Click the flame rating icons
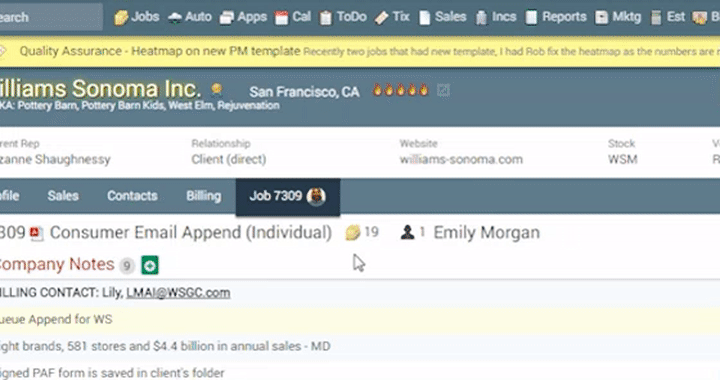The image size is (720, 380). [x=400, y=90]
